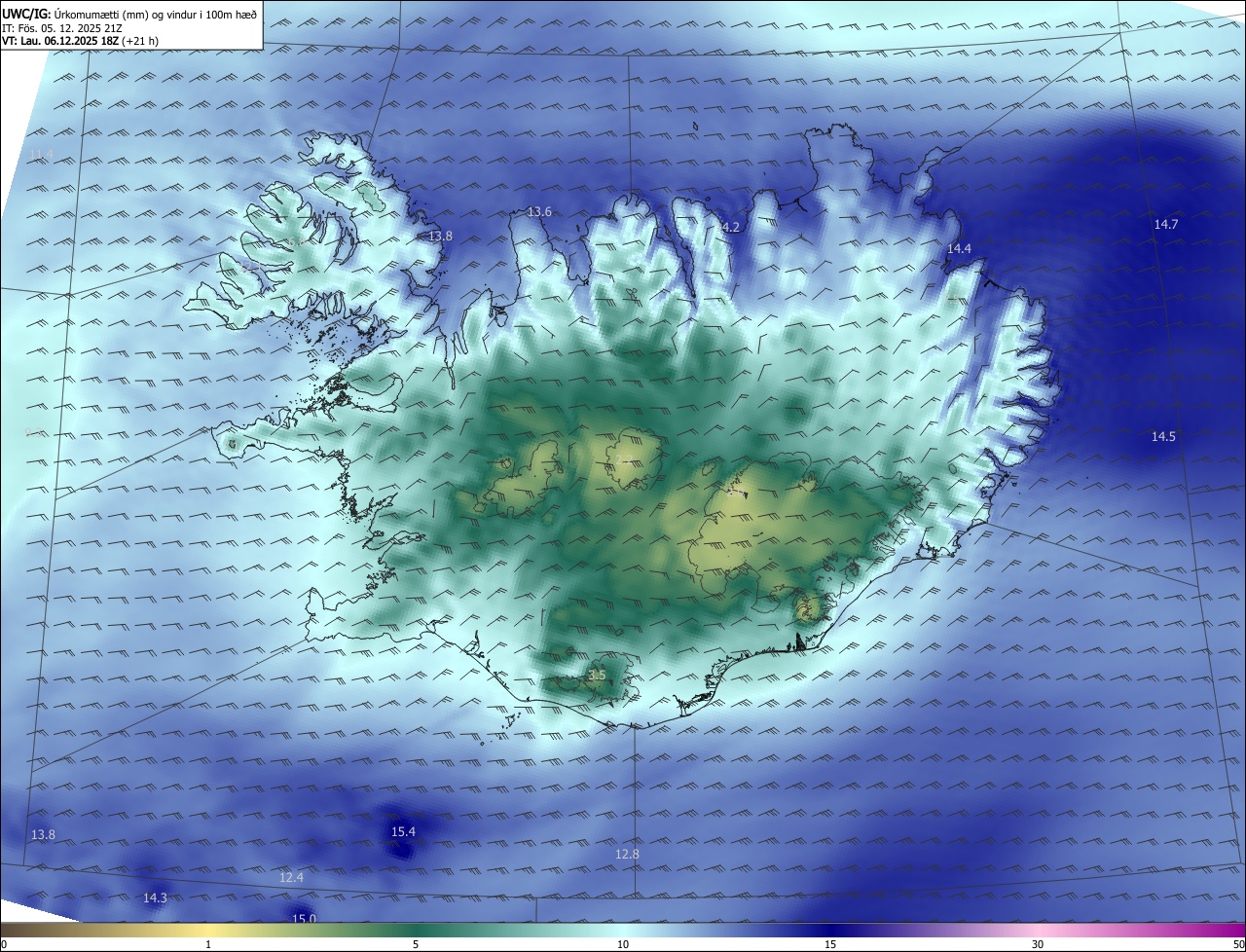
Task: Click the '1' tick on the color scale
Action: (x=208, y=944)
